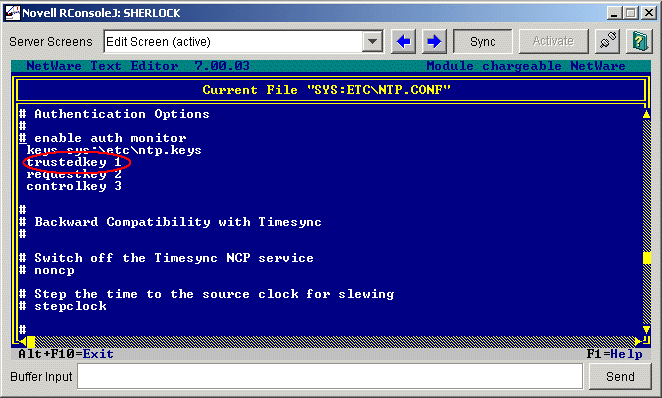The image size is (662, 398).
Task: Click the Activate button
Action: tap(553, 41)
